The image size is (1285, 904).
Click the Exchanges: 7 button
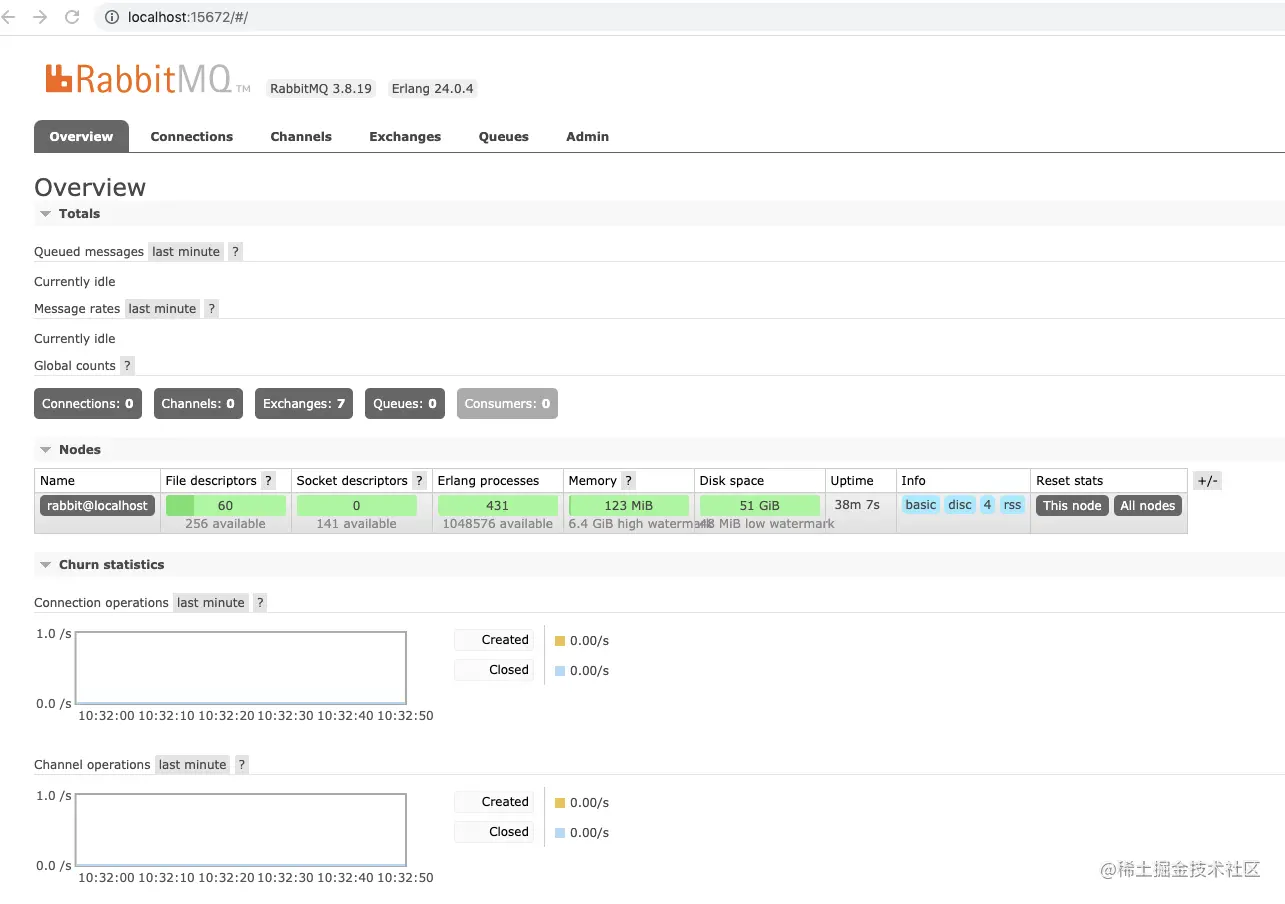click(304, 404)
